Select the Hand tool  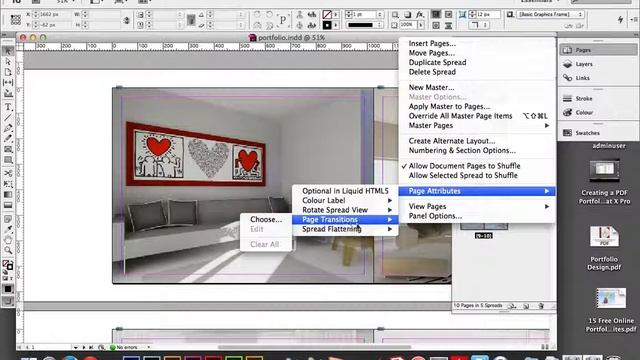pyautogui.click(x=8, y=240)
